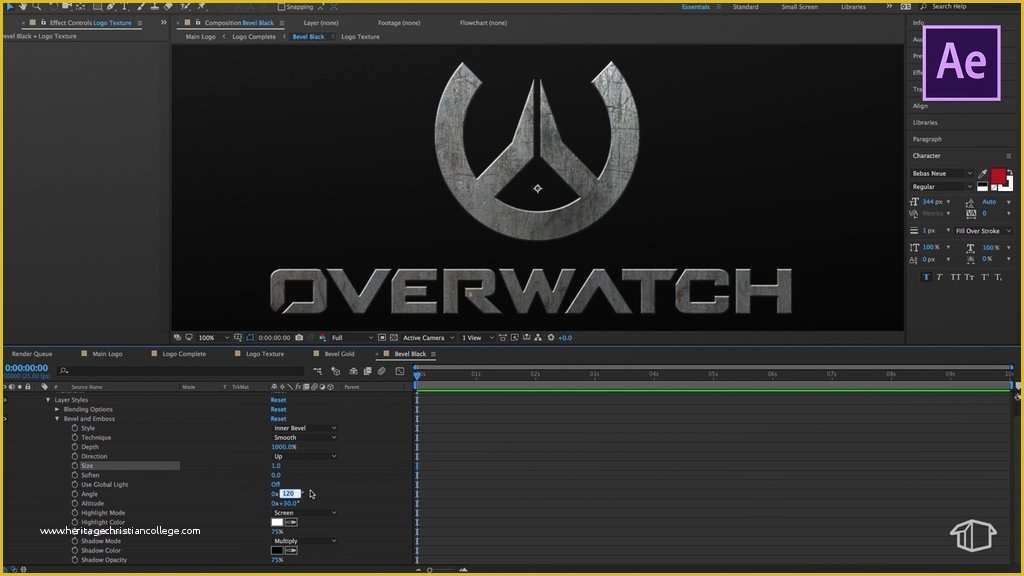Toggle the stopwatch for Size

click(74, 466)
